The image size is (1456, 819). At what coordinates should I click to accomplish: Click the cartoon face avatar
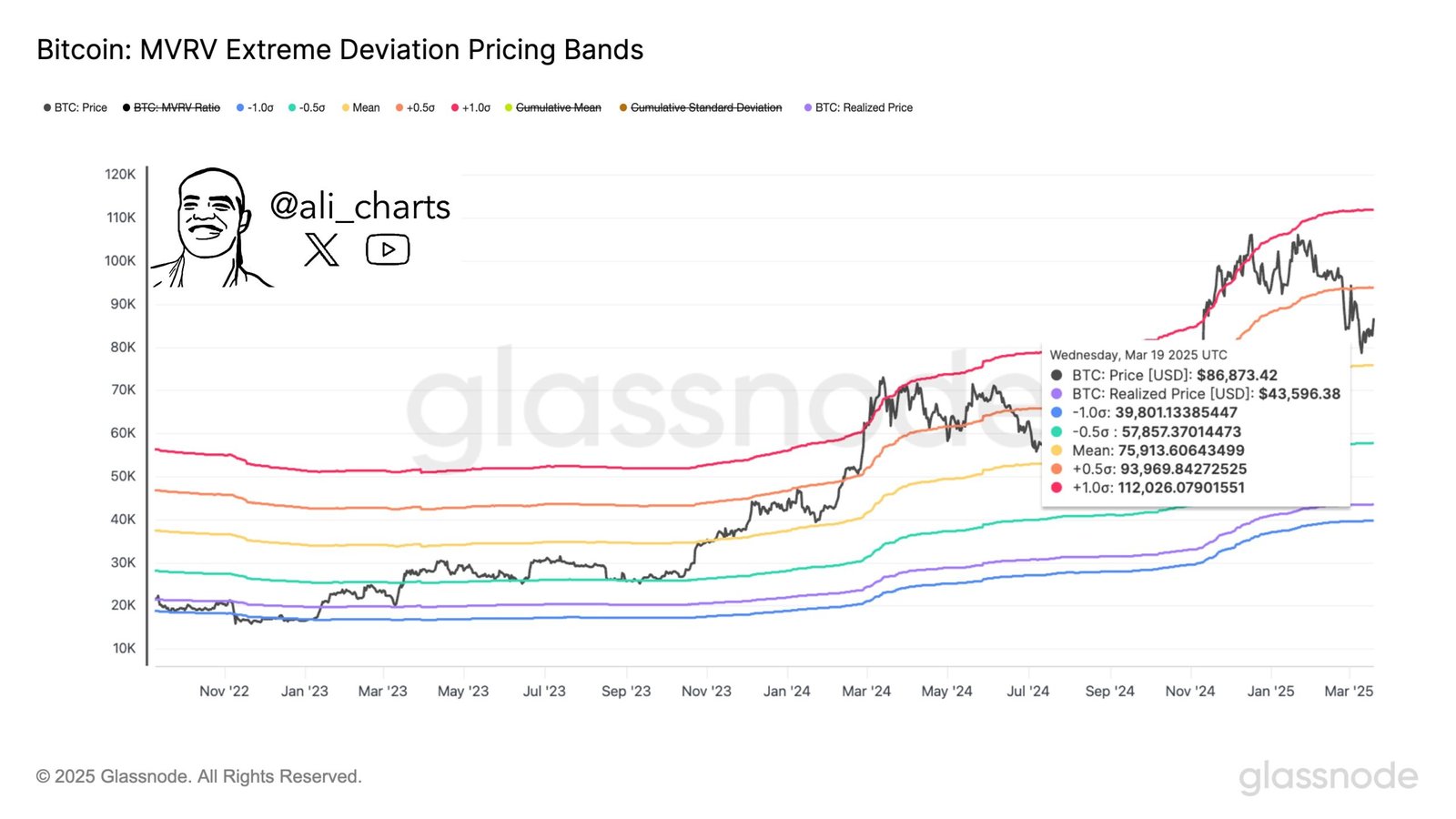pyautogui.click(x=210, y=227)
